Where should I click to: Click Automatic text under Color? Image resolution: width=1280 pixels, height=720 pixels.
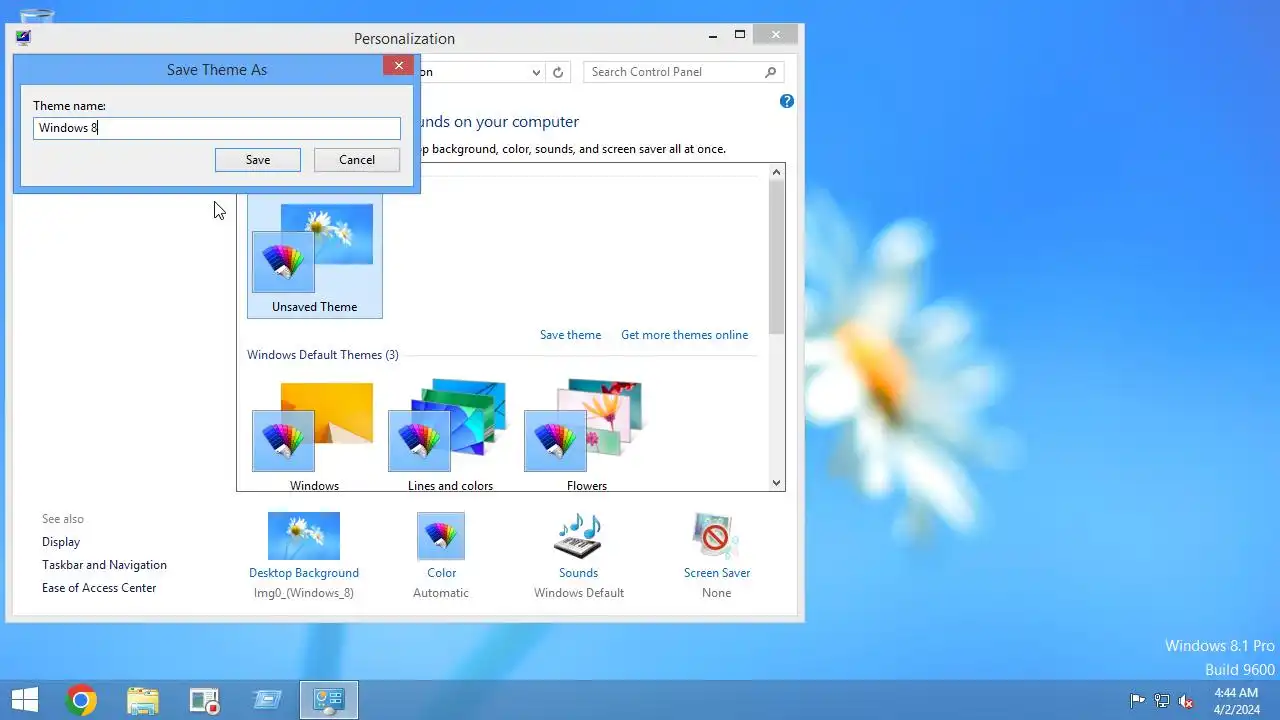(x=441, y=593)
